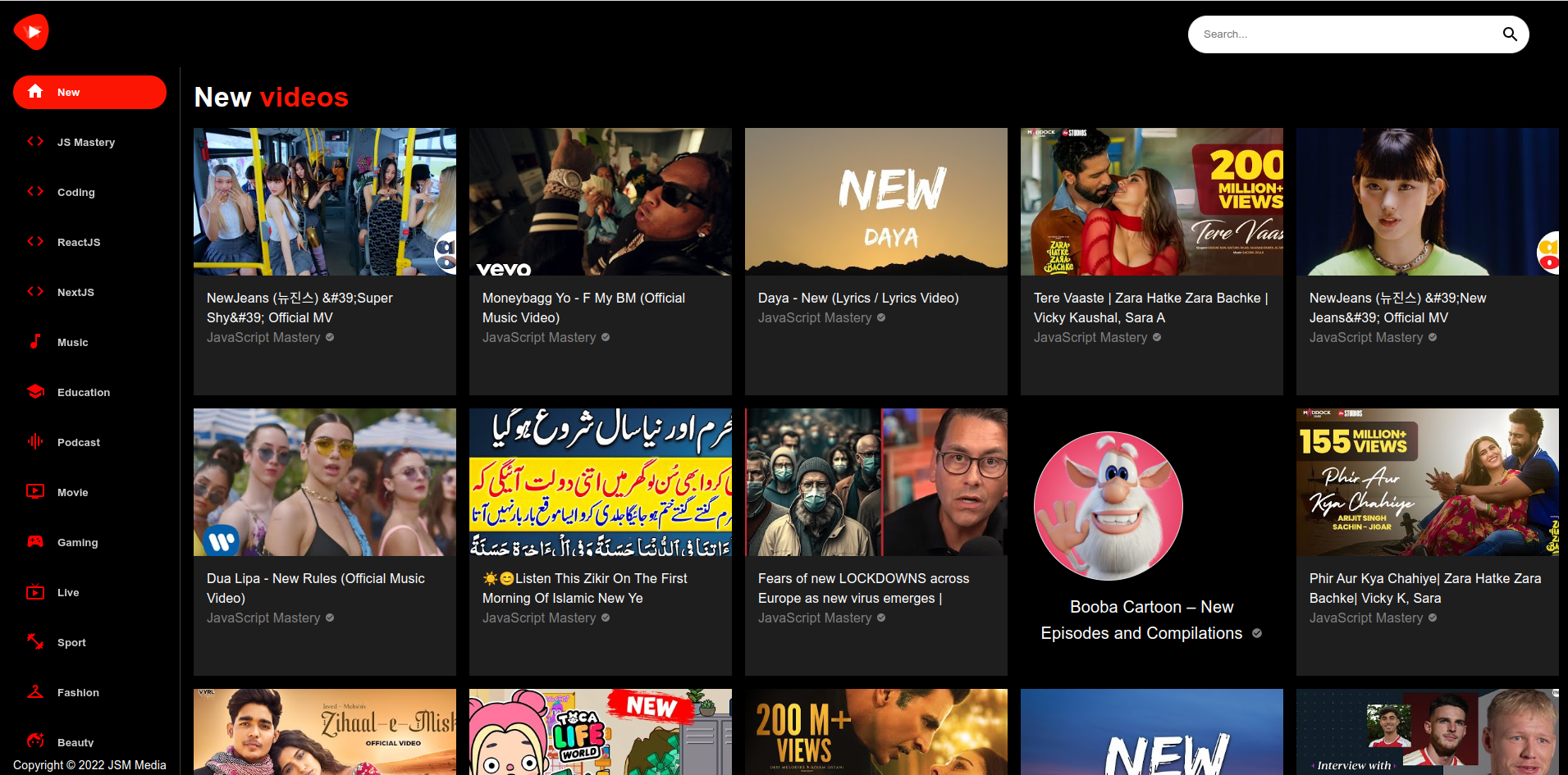The width and height of the screenshot is (1568, 775).
Task: Select the Music category
Action: [89, 342]
